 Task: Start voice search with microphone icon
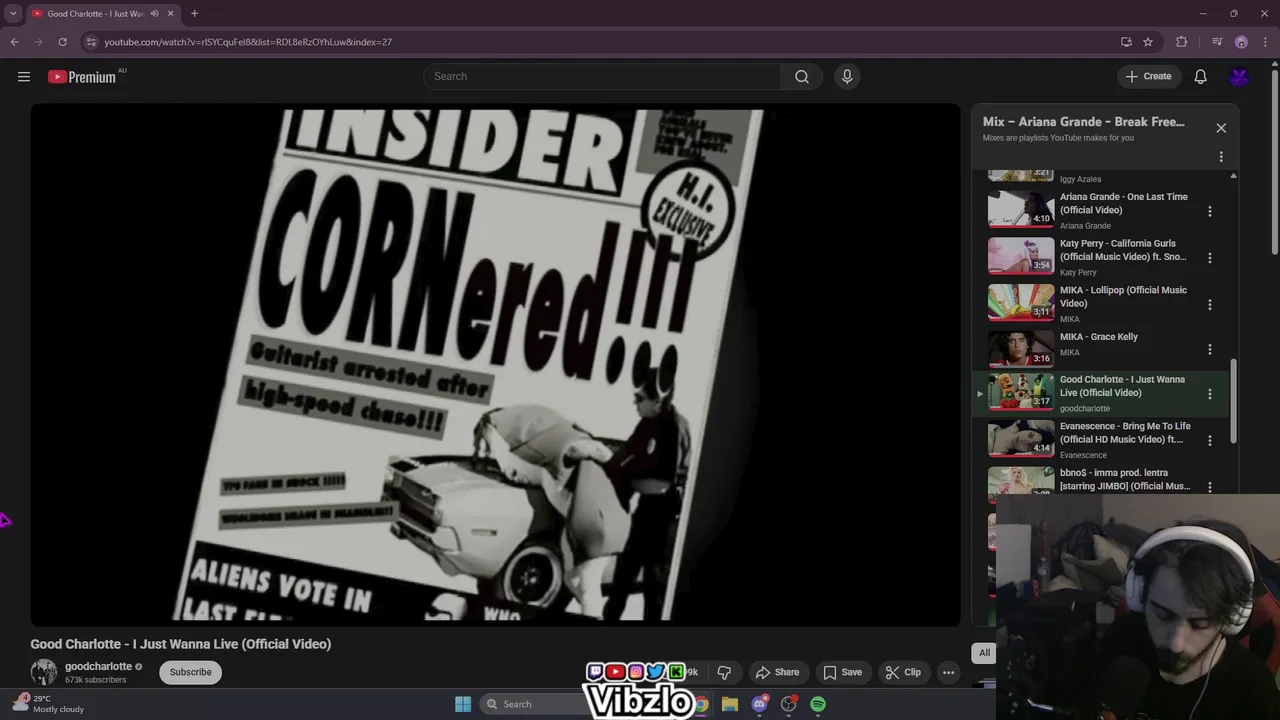[x=847, y=76]
